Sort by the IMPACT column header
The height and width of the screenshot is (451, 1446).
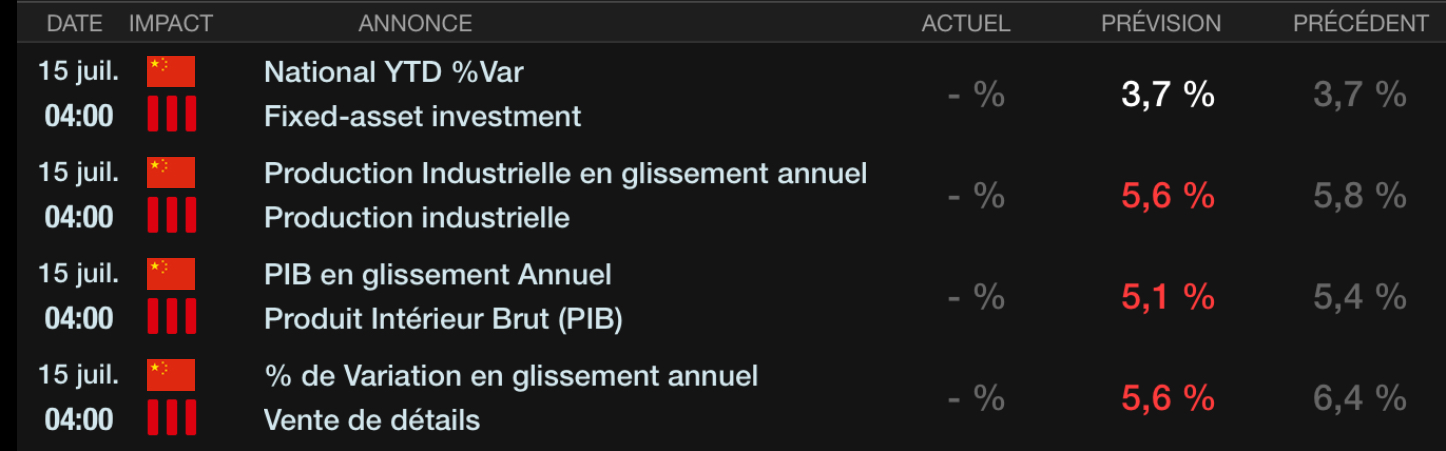[x=171, y=23]
